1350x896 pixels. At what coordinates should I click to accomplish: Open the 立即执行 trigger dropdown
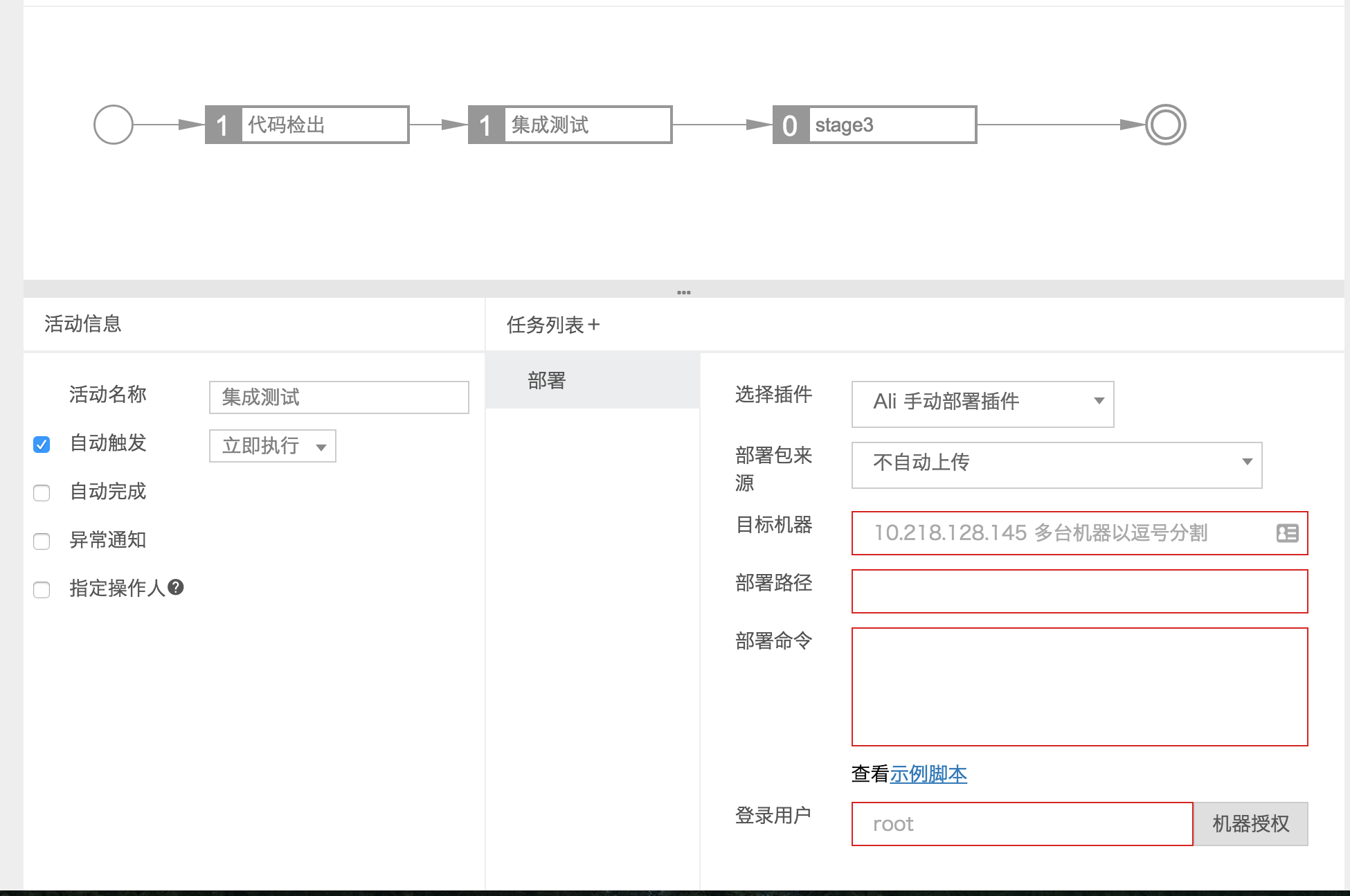273,446
